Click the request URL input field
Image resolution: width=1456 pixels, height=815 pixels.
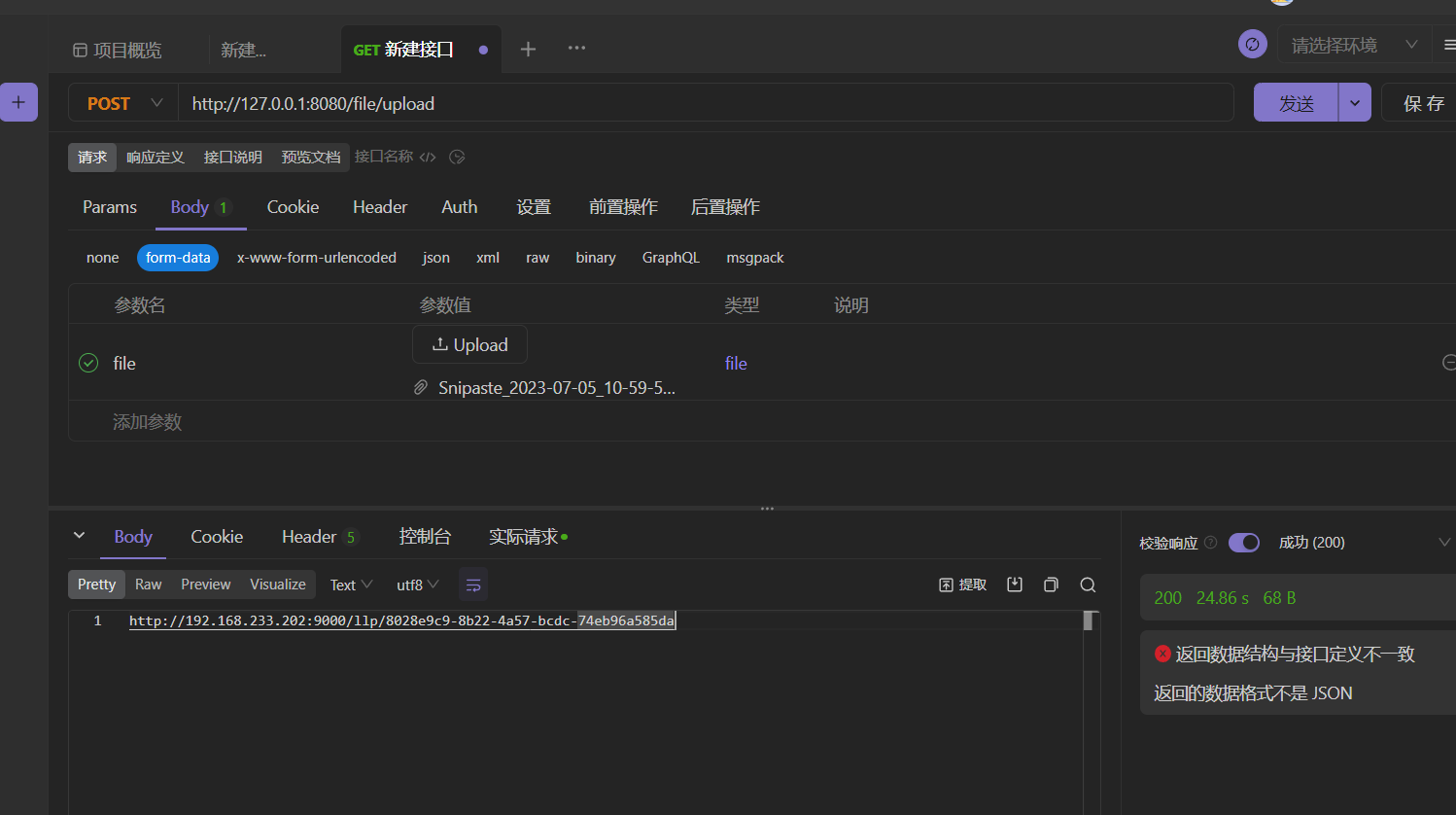pos(706,103)
